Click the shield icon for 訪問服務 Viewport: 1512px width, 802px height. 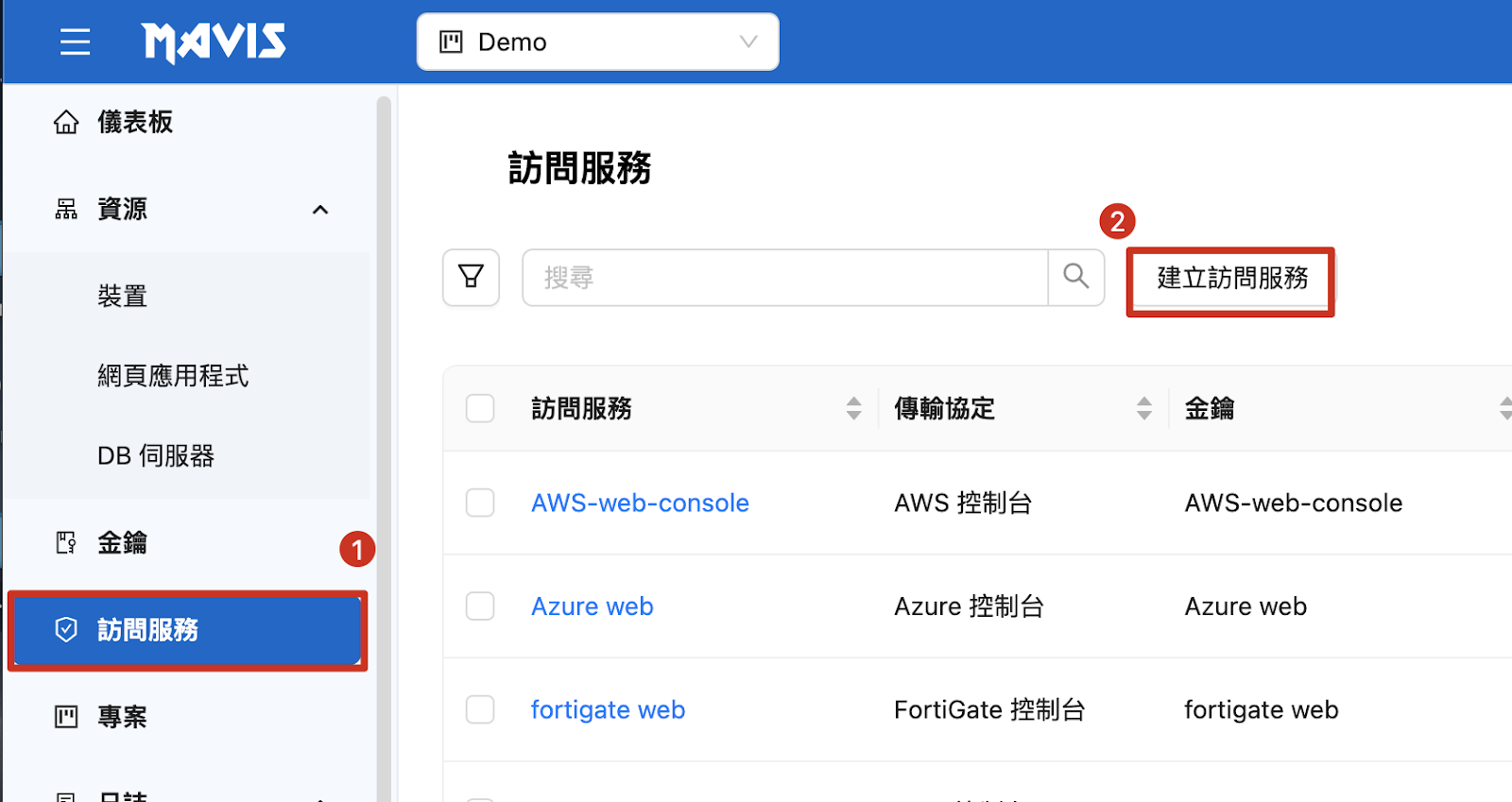(x=66, y=630)
